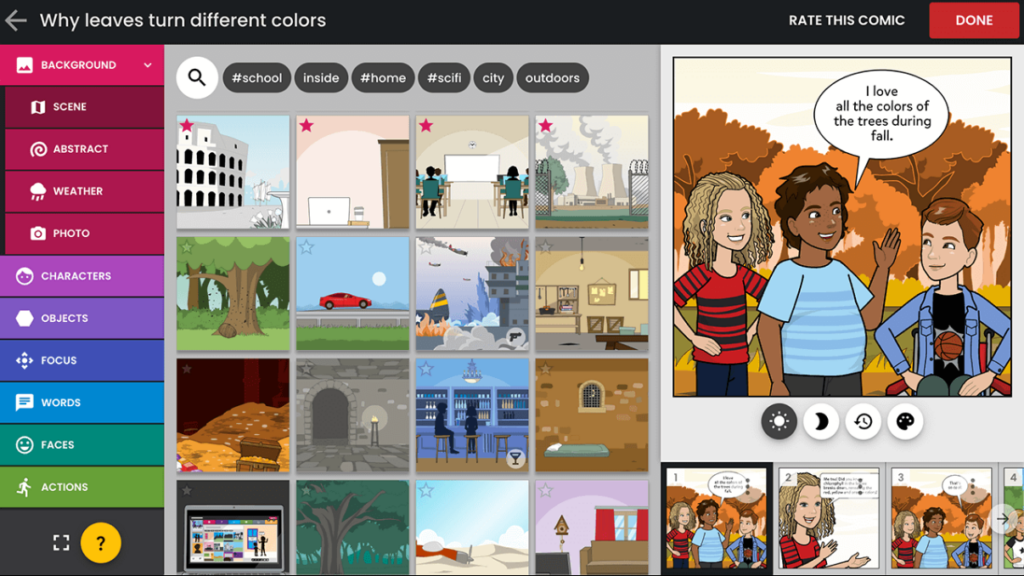Select comic panel 2 thumbnail
1024x576 pixels.
pyautogui.click(x=829, y=519)
